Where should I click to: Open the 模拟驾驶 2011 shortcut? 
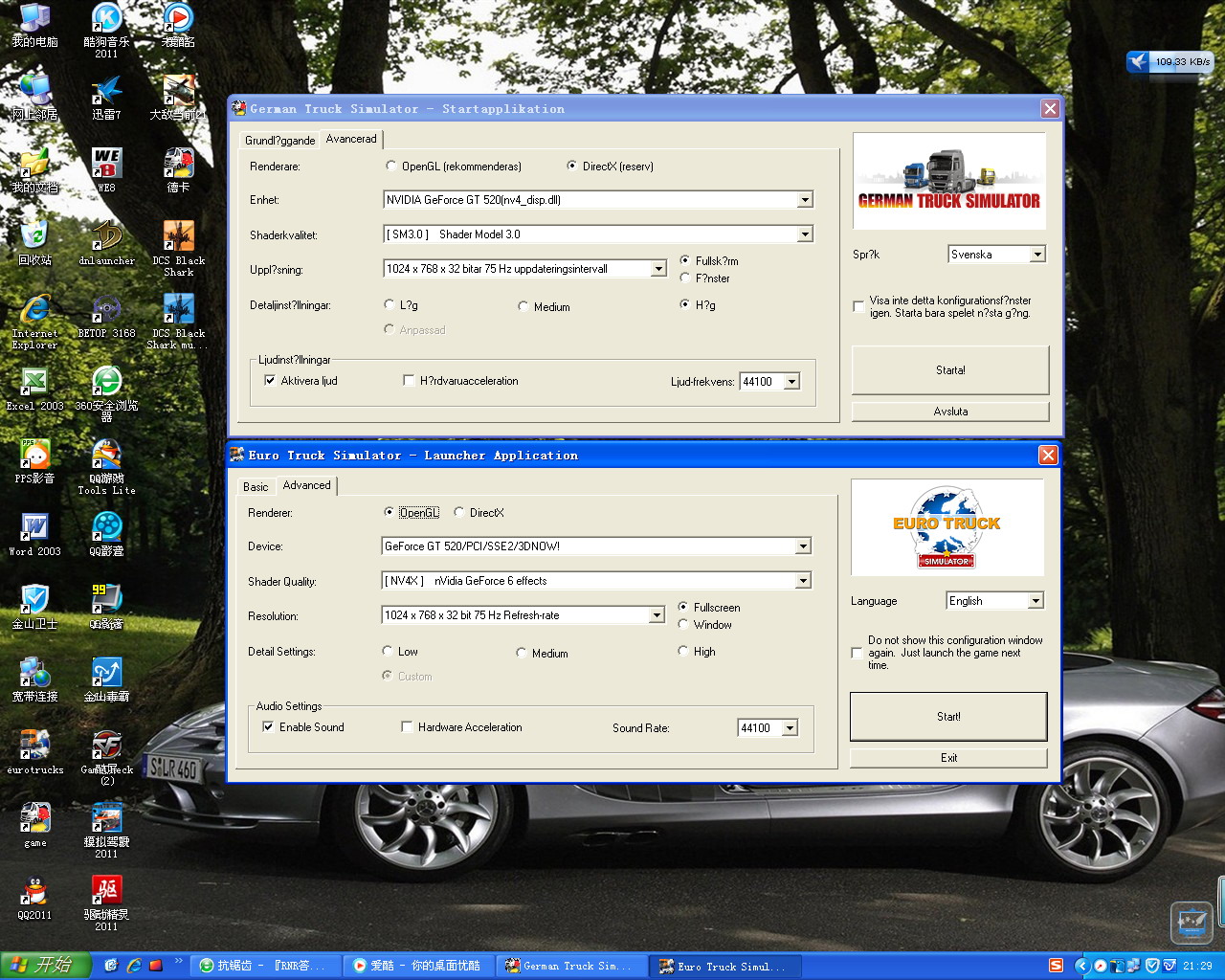pos(106,832)
